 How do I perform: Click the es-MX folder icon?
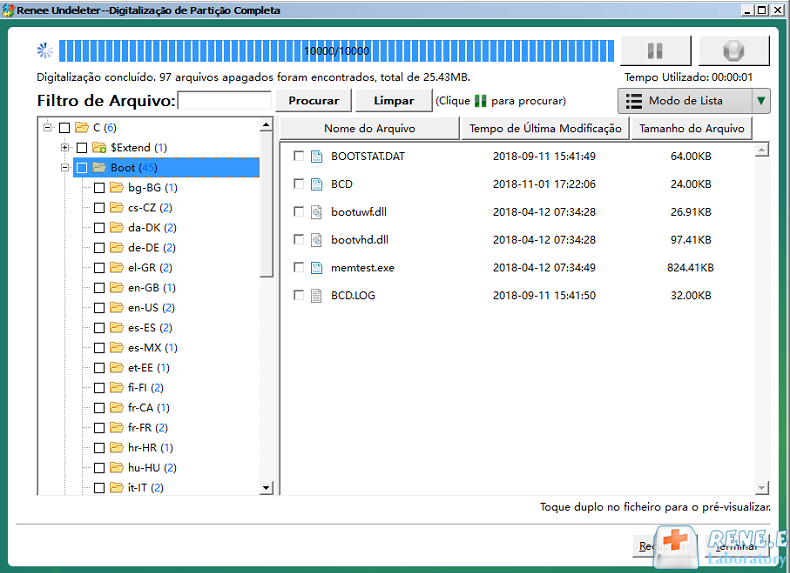click(x=117, y=347)
